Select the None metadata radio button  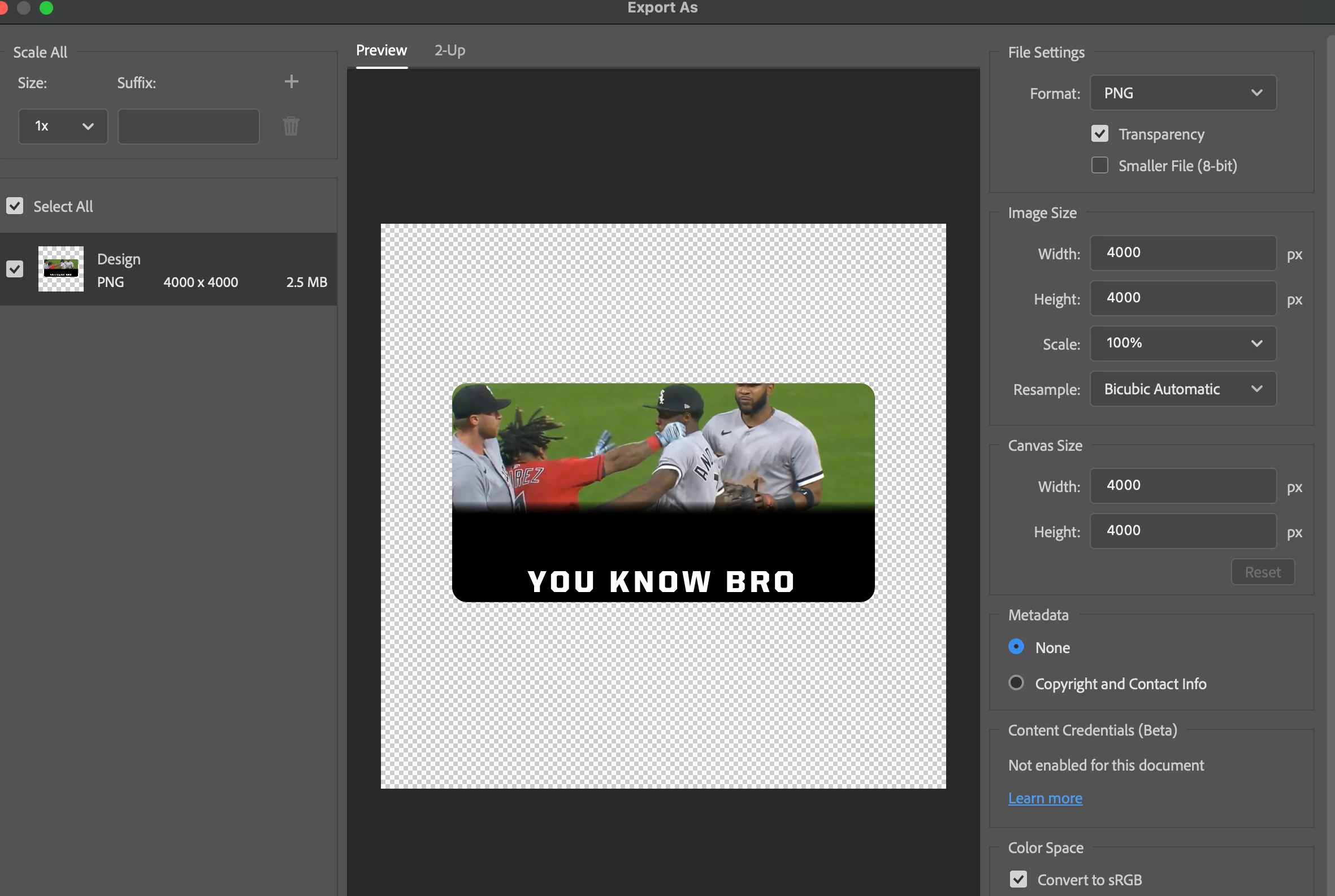pos(1016,646)
